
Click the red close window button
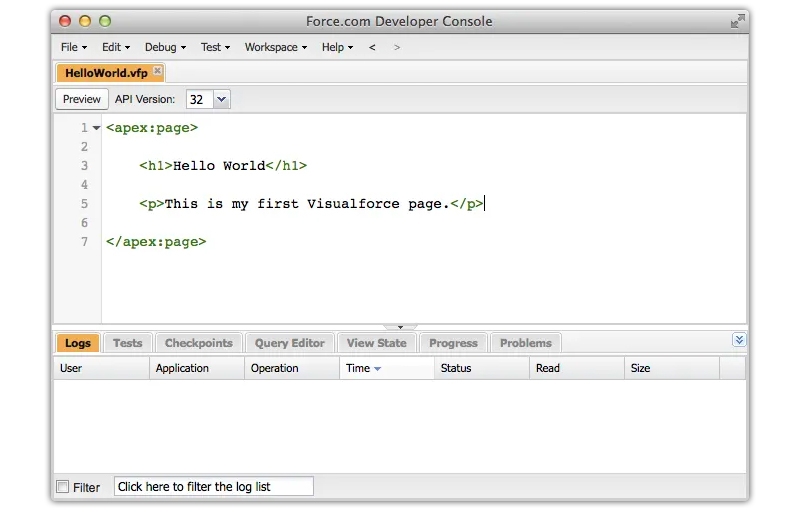65,21
